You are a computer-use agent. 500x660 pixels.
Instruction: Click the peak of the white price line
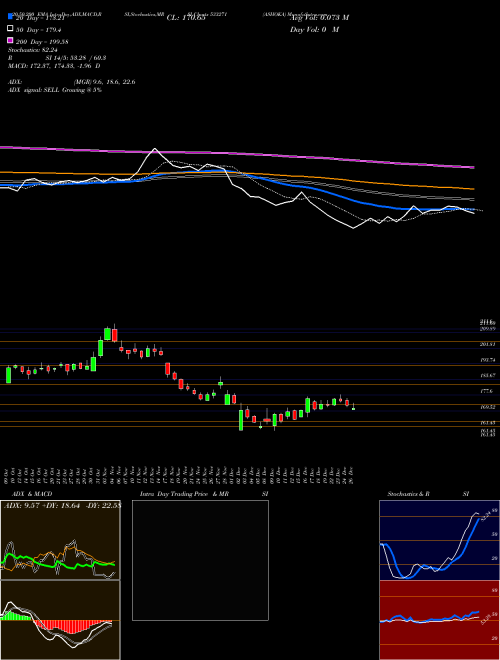pos(155,149)
